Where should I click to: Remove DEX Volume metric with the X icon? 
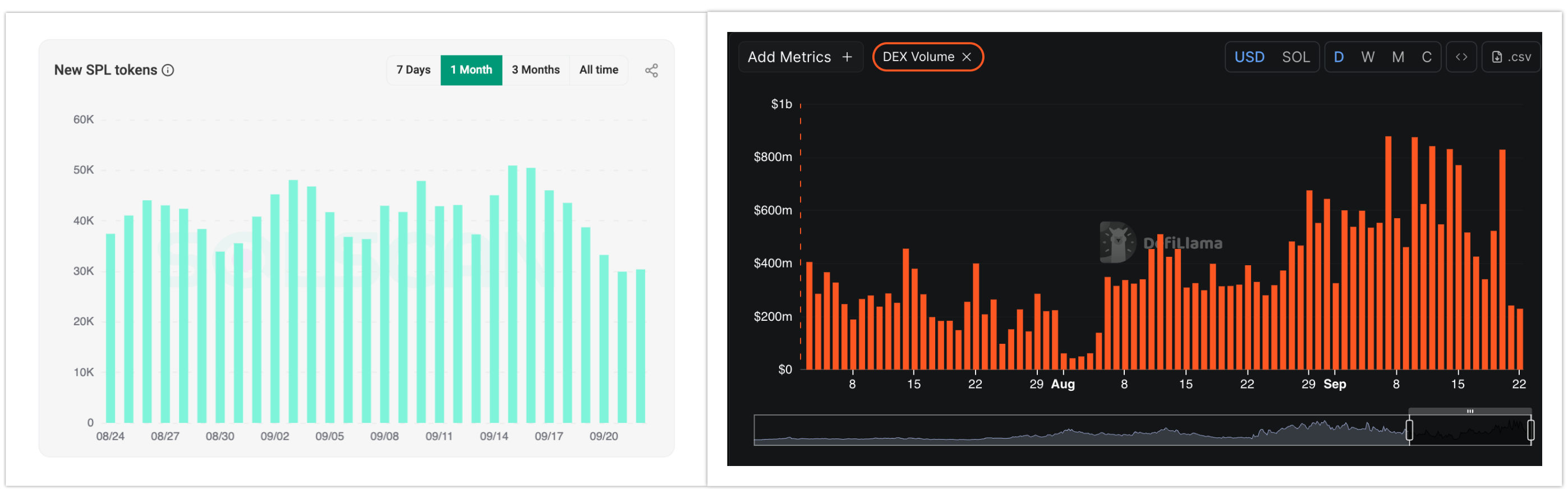click(966, 57)
